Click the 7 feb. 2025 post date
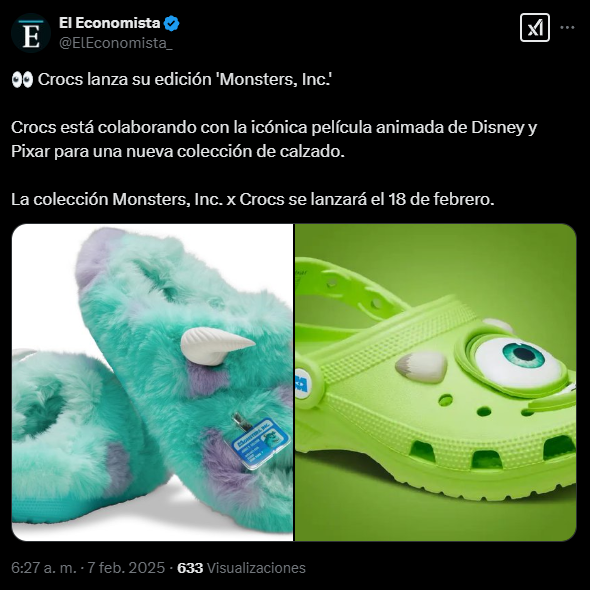The width and height of the screenshot is (590, 590). coord(126,567)
